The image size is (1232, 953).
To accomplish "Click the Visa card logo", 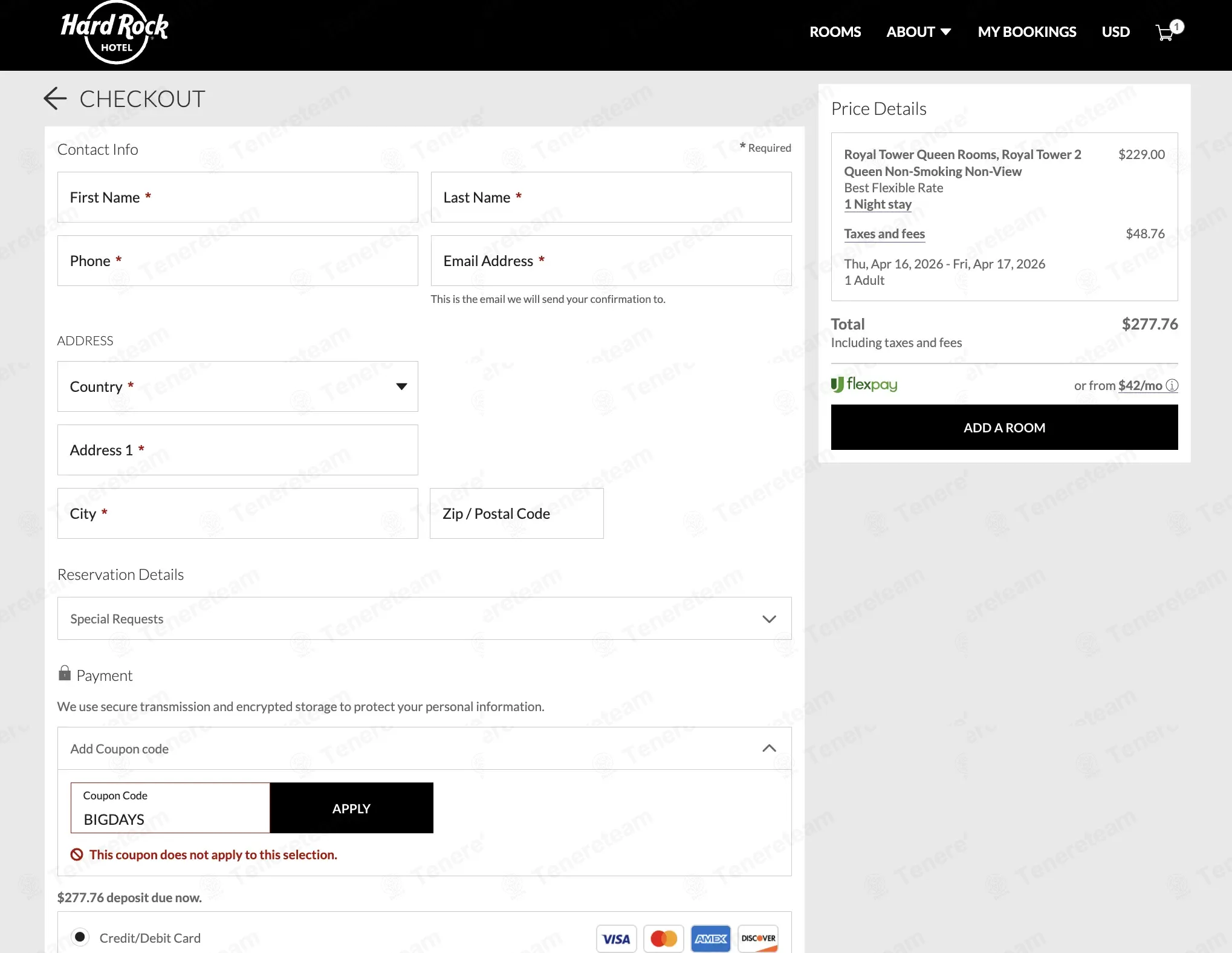I will [x=616, y=938].
